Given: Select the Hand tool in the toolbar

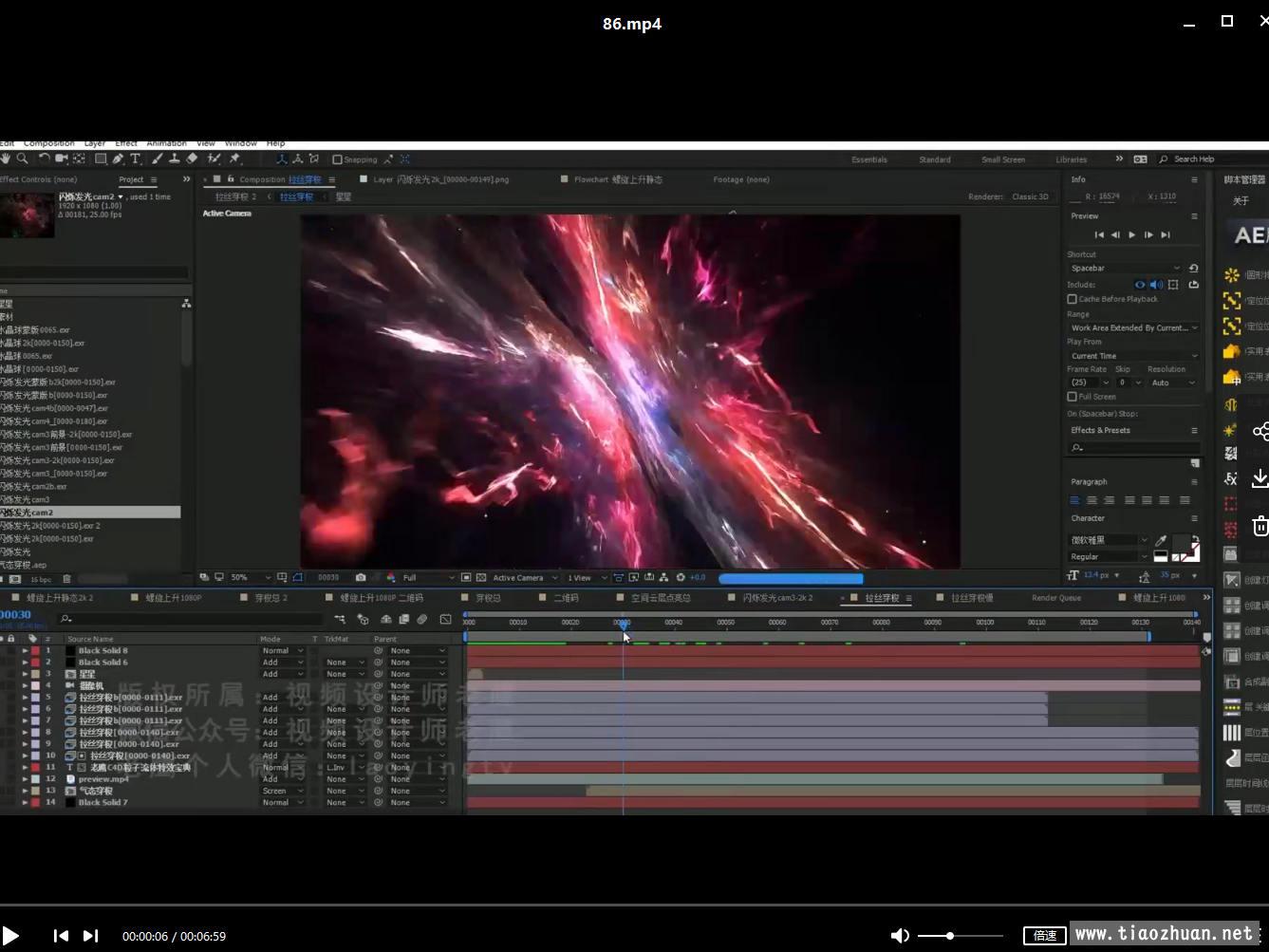Looking at the screenshot, I should (6, 159).
